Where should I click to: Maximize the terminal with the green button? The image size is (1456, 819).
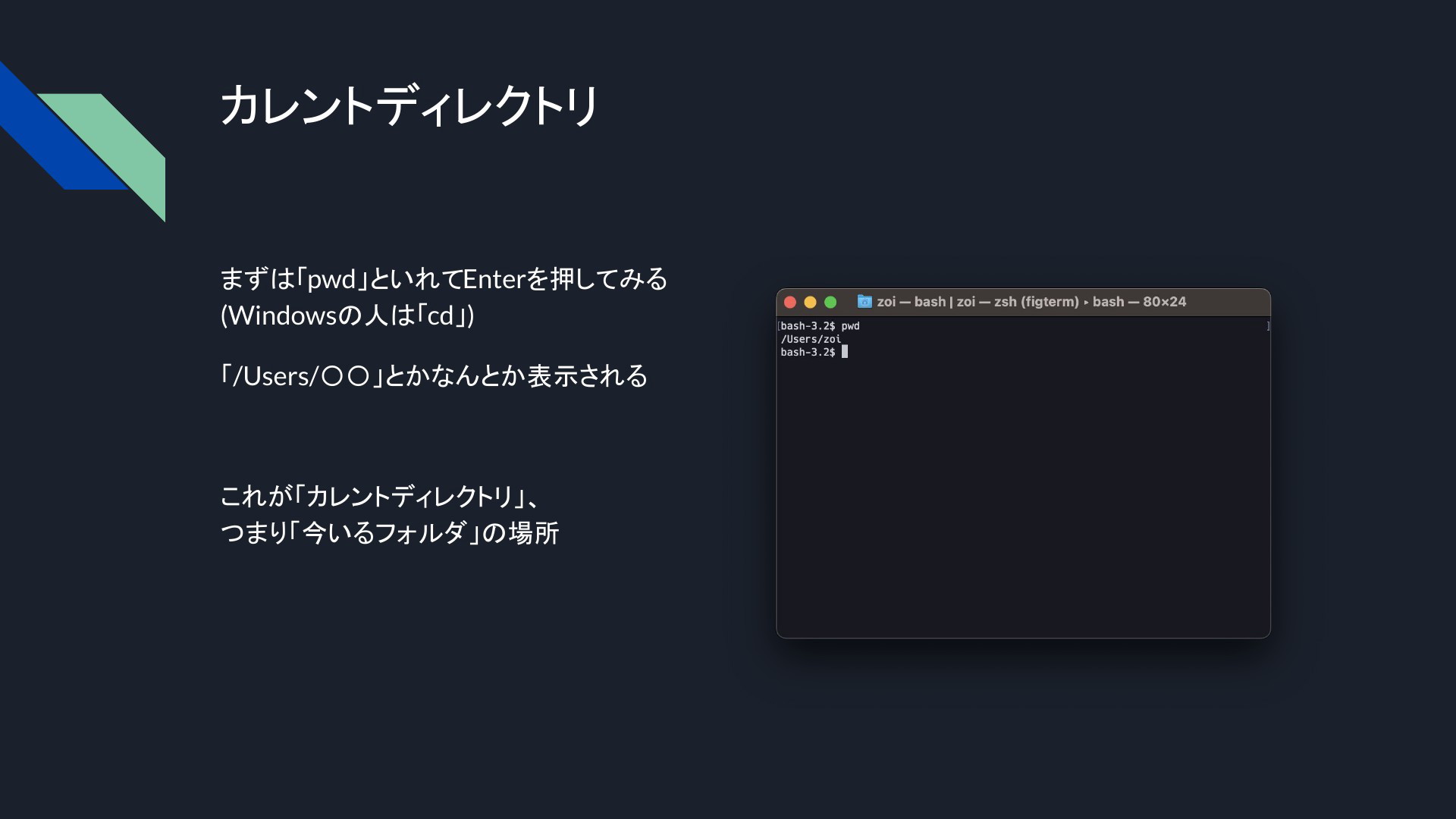pyautogui.click(x=830, y=302)
